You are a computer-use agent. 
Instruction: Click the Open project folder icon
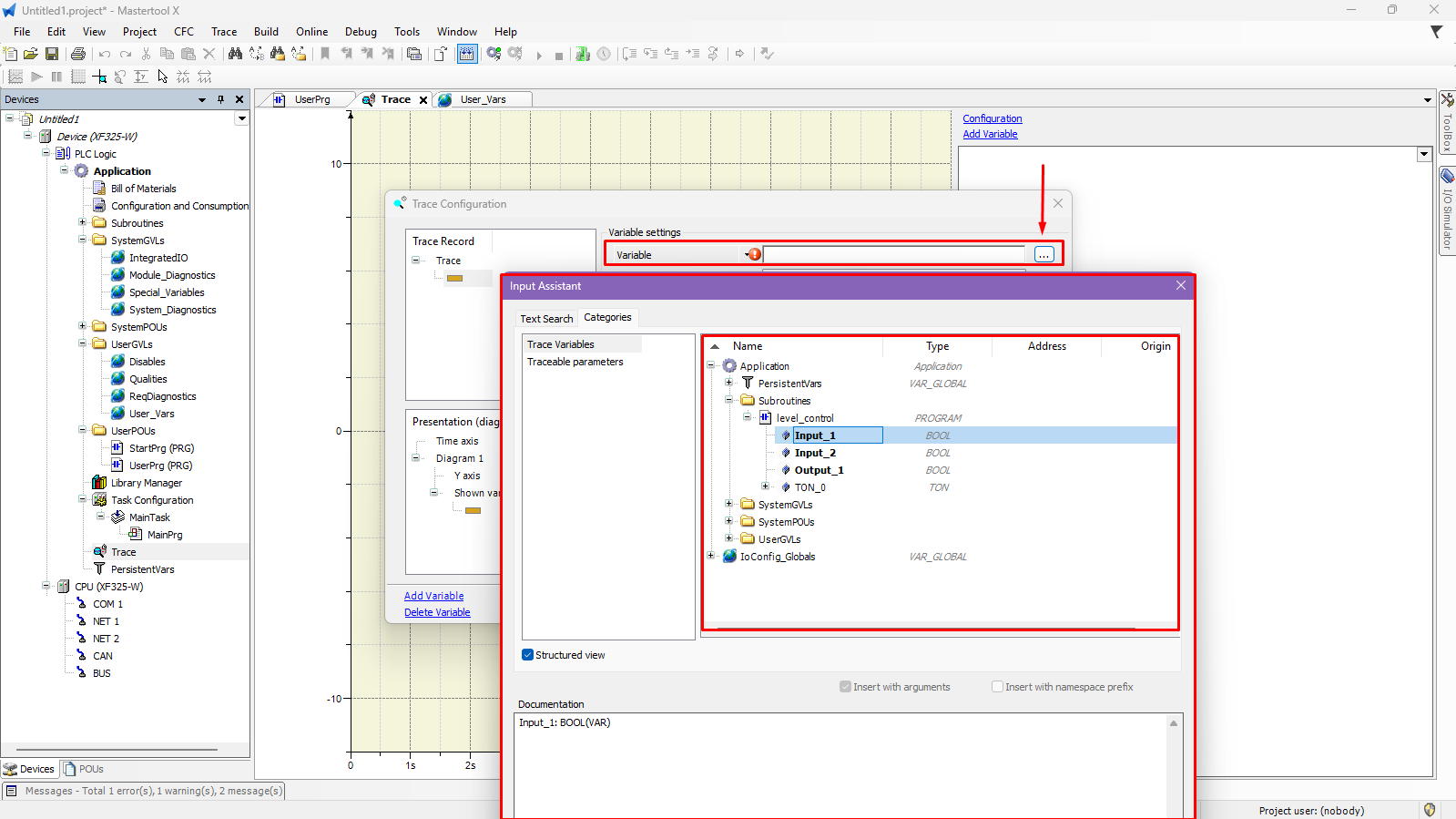pos(31,54)
